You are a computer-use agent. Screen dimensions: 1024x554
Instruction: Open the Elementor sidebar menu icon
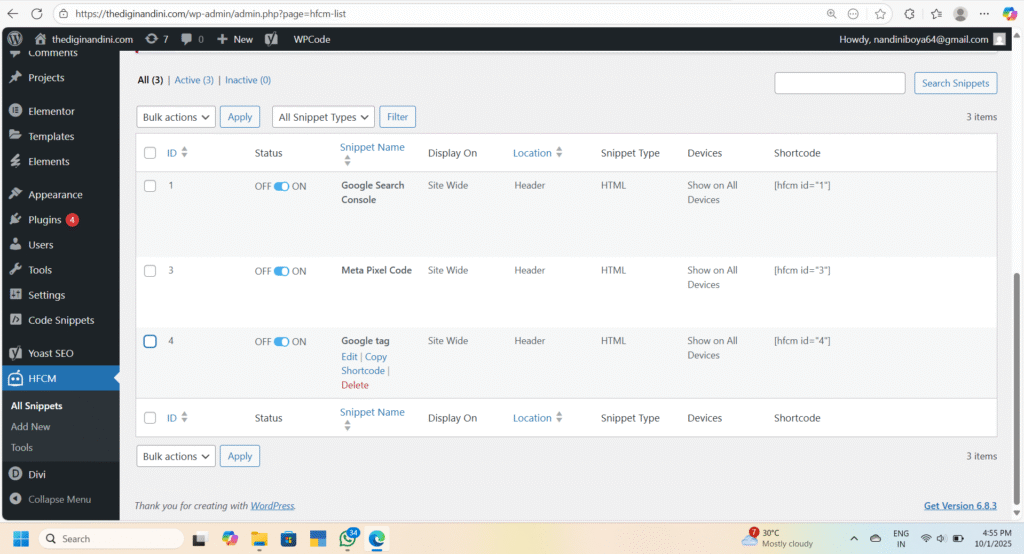coord(15,111)
